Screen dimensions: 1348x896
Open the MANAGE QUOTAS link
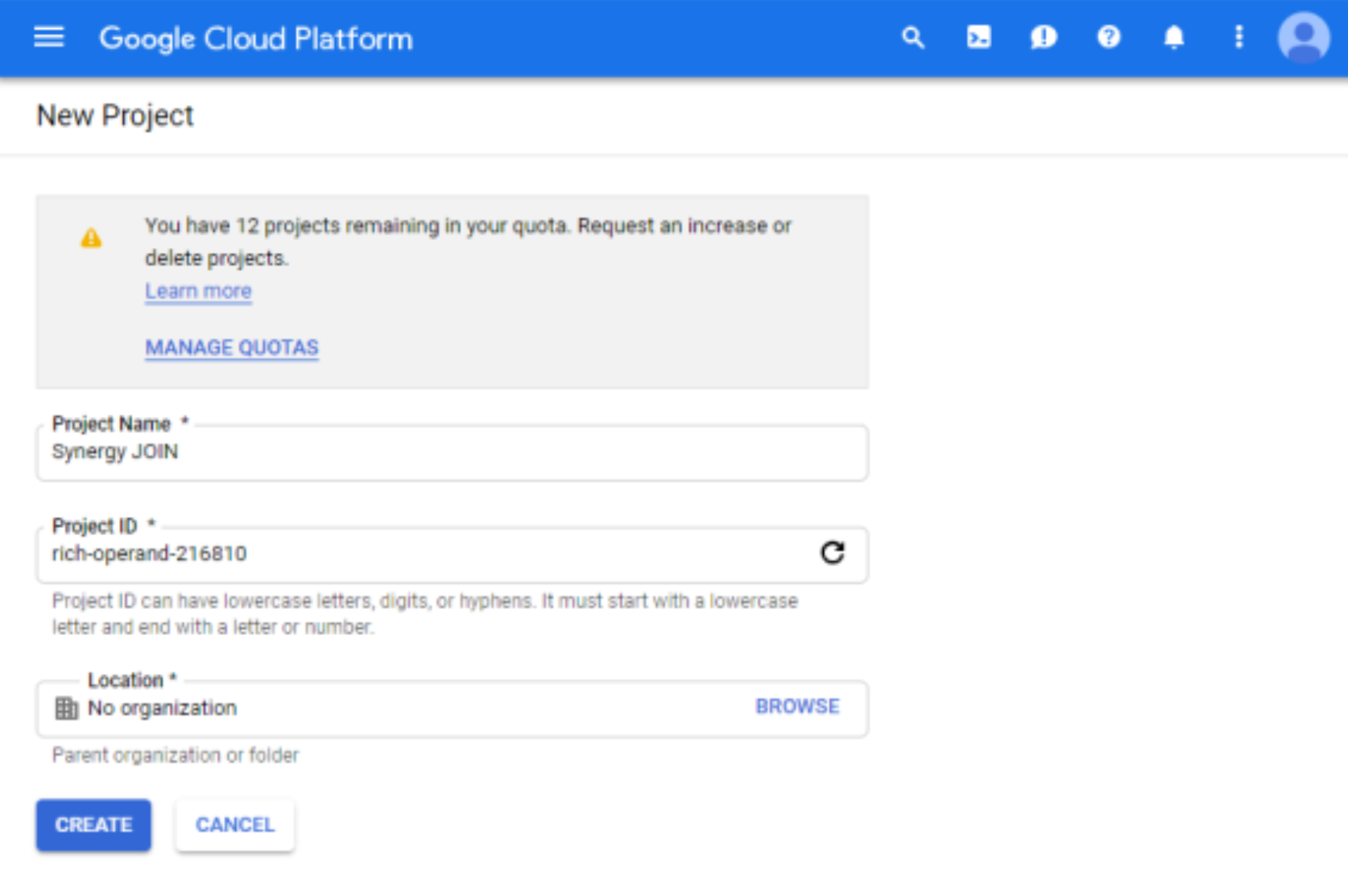tap(232, 347)
